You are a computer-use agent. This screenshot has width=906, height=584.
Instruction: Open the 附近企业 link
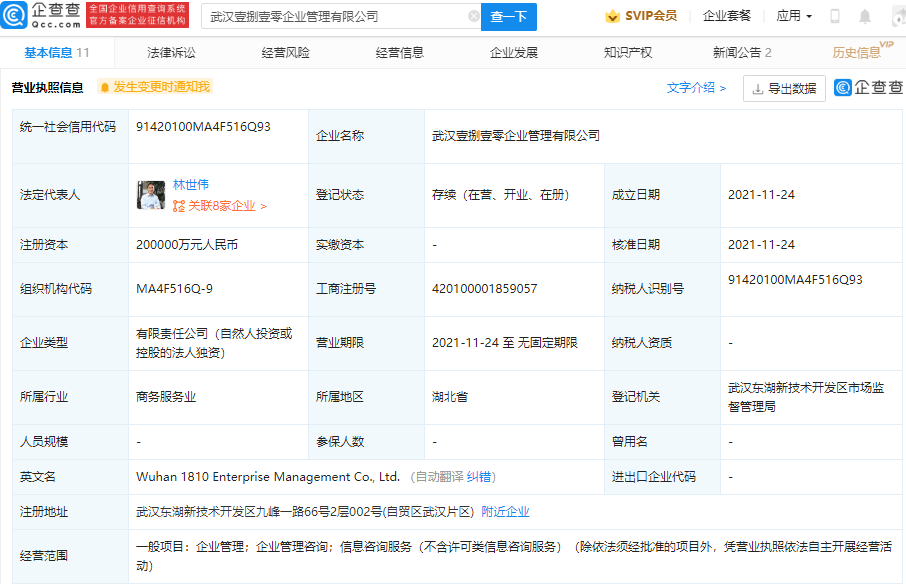coord(505,511)
